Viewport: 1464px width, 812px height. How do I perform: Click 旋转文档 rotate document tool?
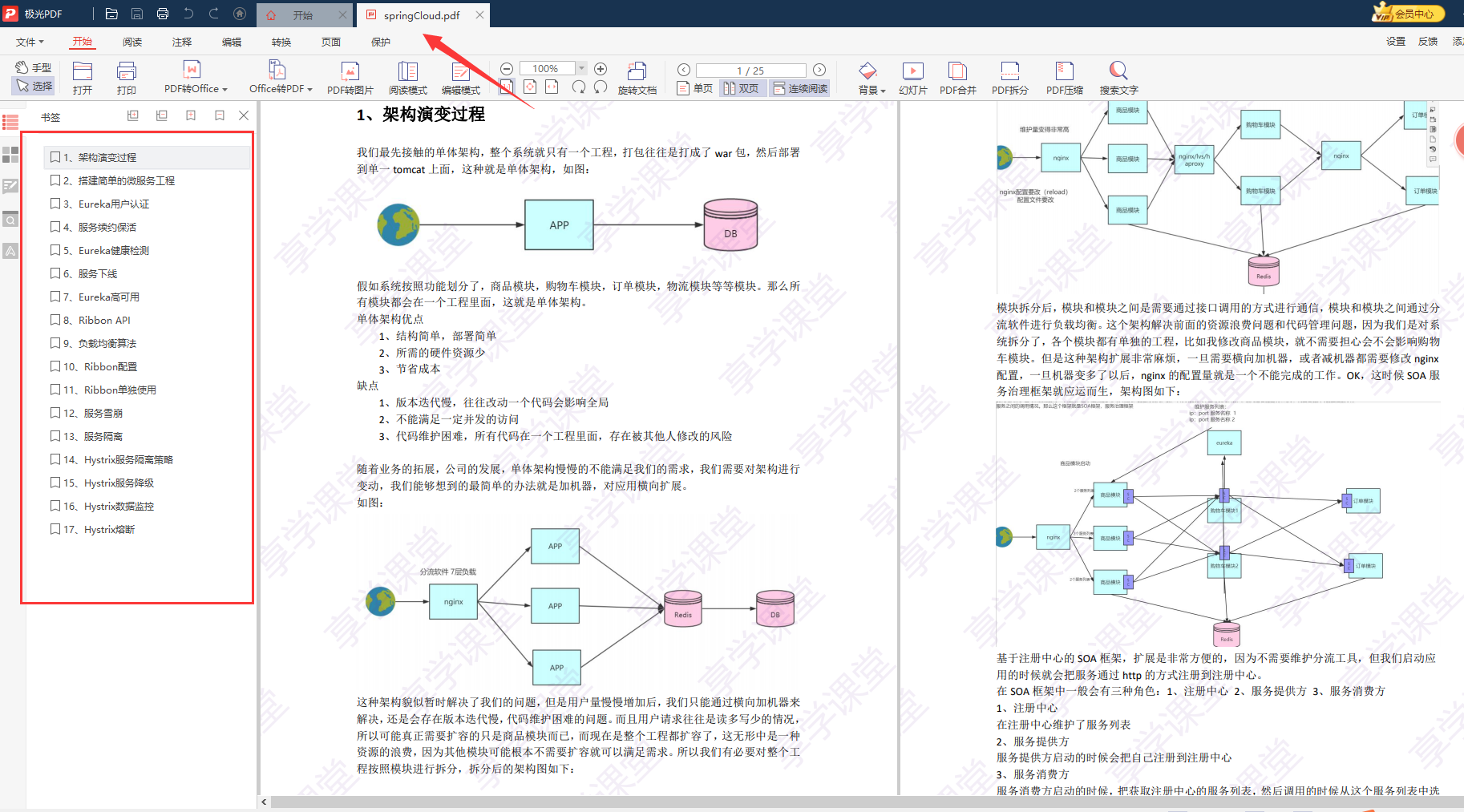pos(637,78)
